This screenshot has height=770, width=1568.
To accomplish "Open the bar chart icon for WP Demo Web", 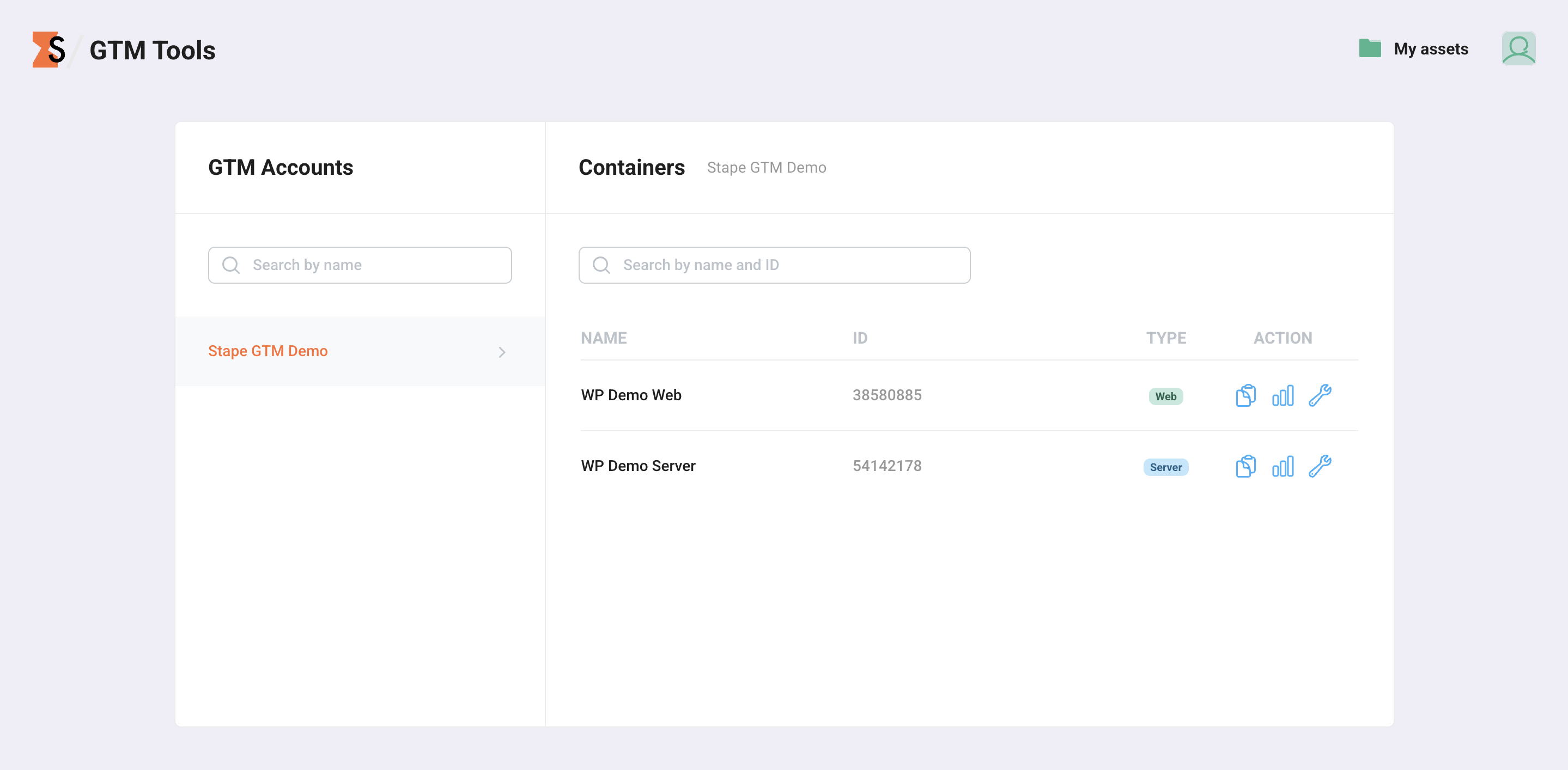I will pyautogui.click(x=1283, y=395).
